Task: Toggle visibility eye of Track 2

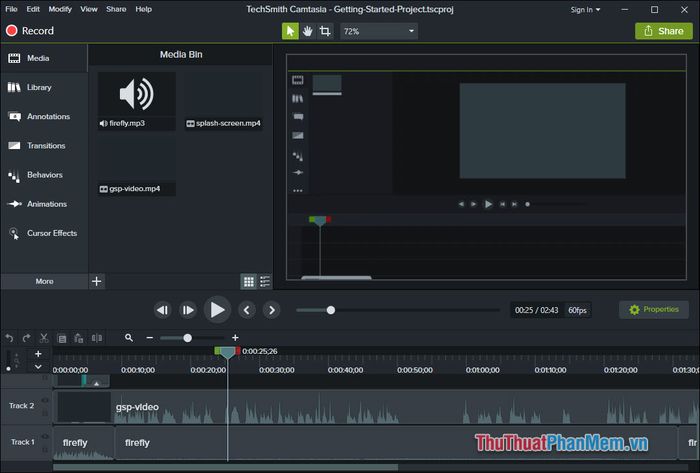Action: pyautogui.click(x=45, y=400)
